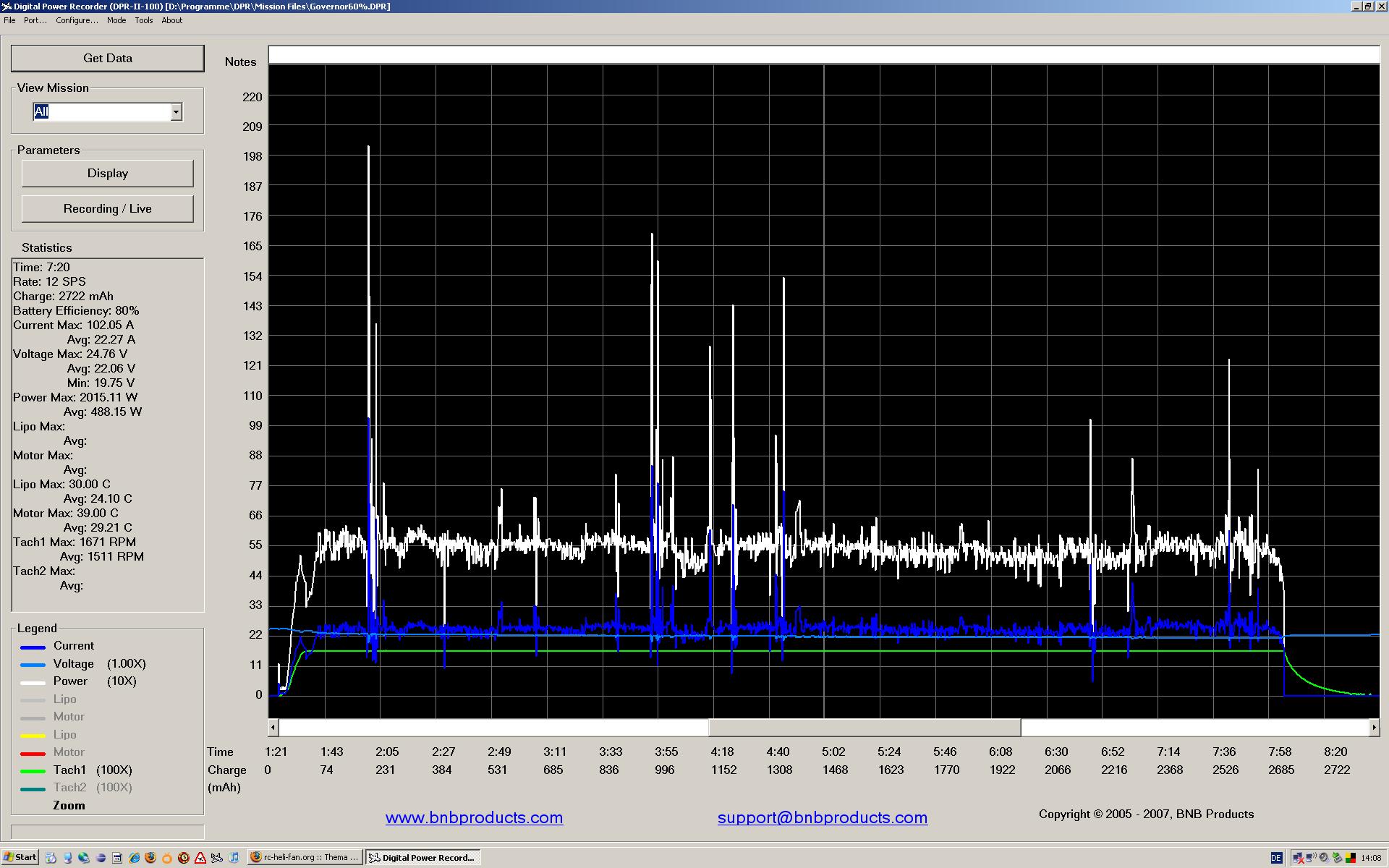
Task: Click the chart scrollbar right arrow
Action: click(1375, 728)
